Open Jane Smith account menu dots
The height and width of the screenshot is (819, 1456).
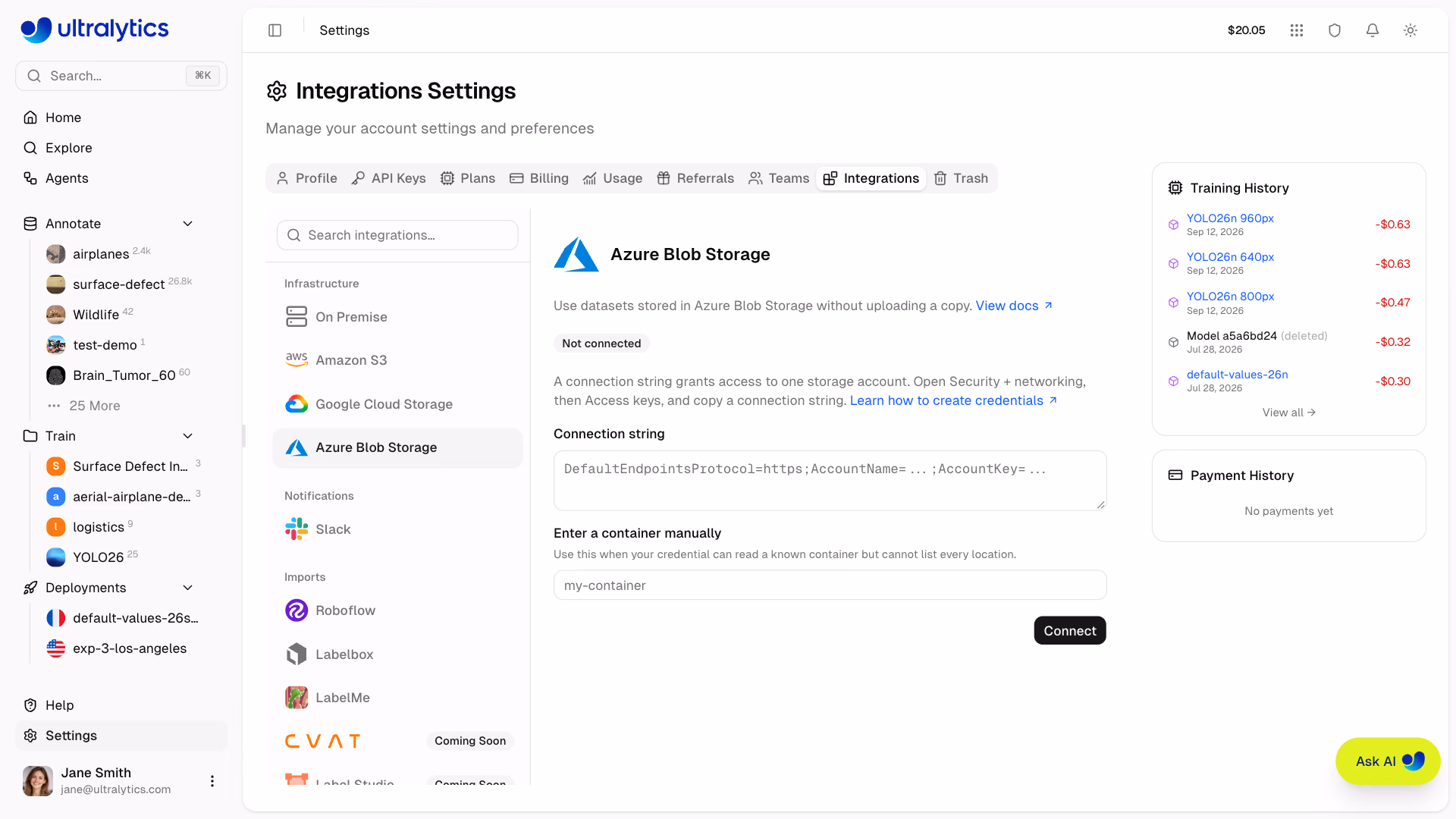[x=212, y=781]
